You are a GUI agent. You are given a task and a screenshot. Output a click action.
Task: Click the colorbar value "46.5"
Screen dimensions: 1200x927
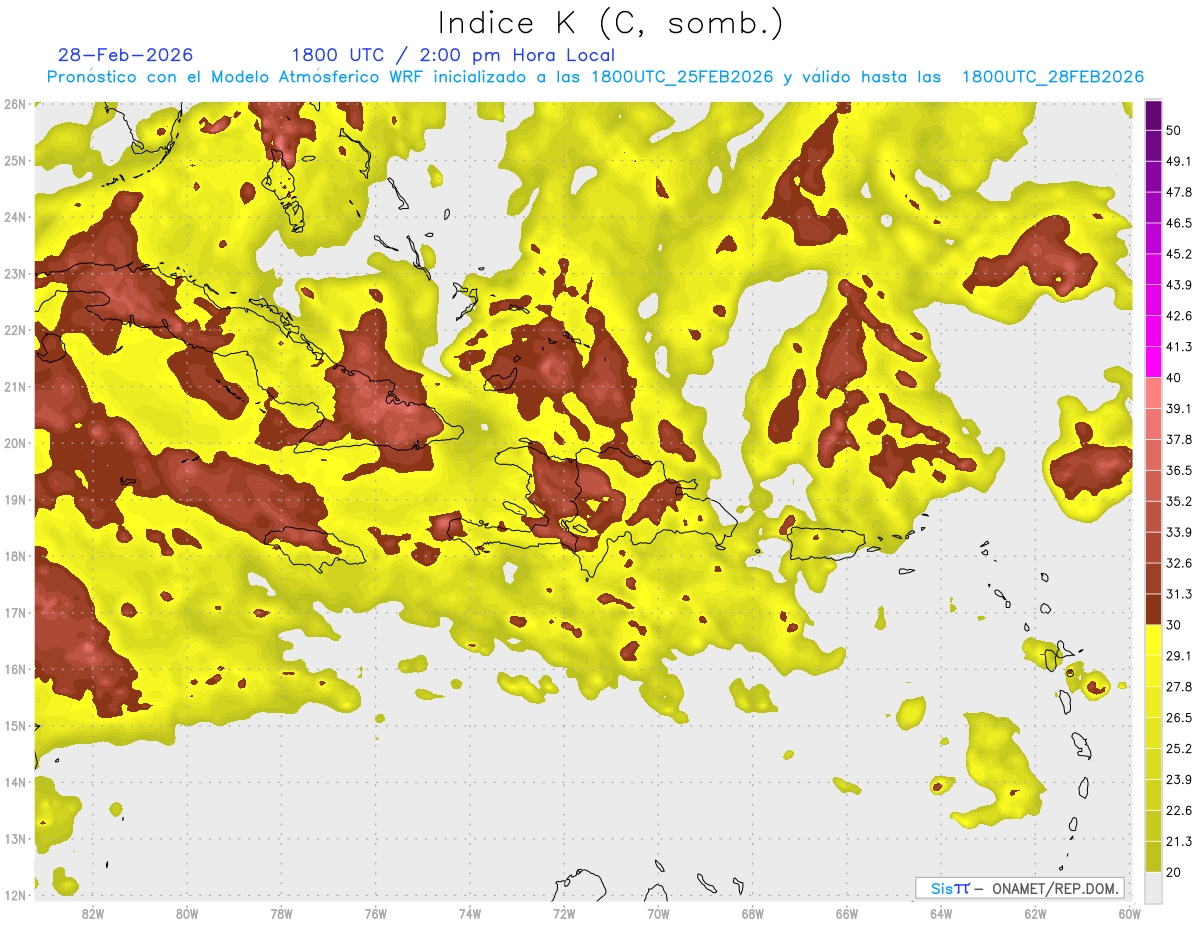(1179, 222)
